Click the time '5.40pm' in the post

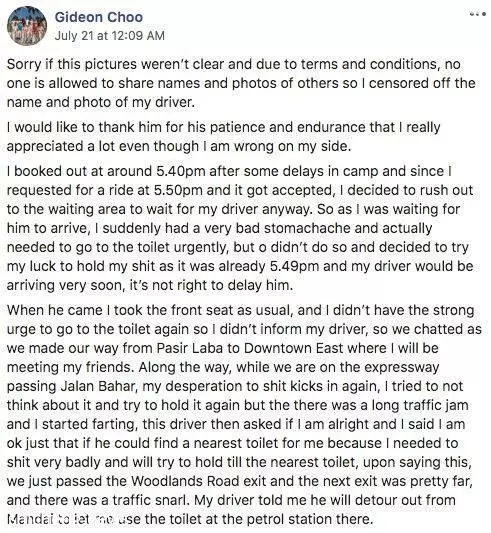pos(181,171)
